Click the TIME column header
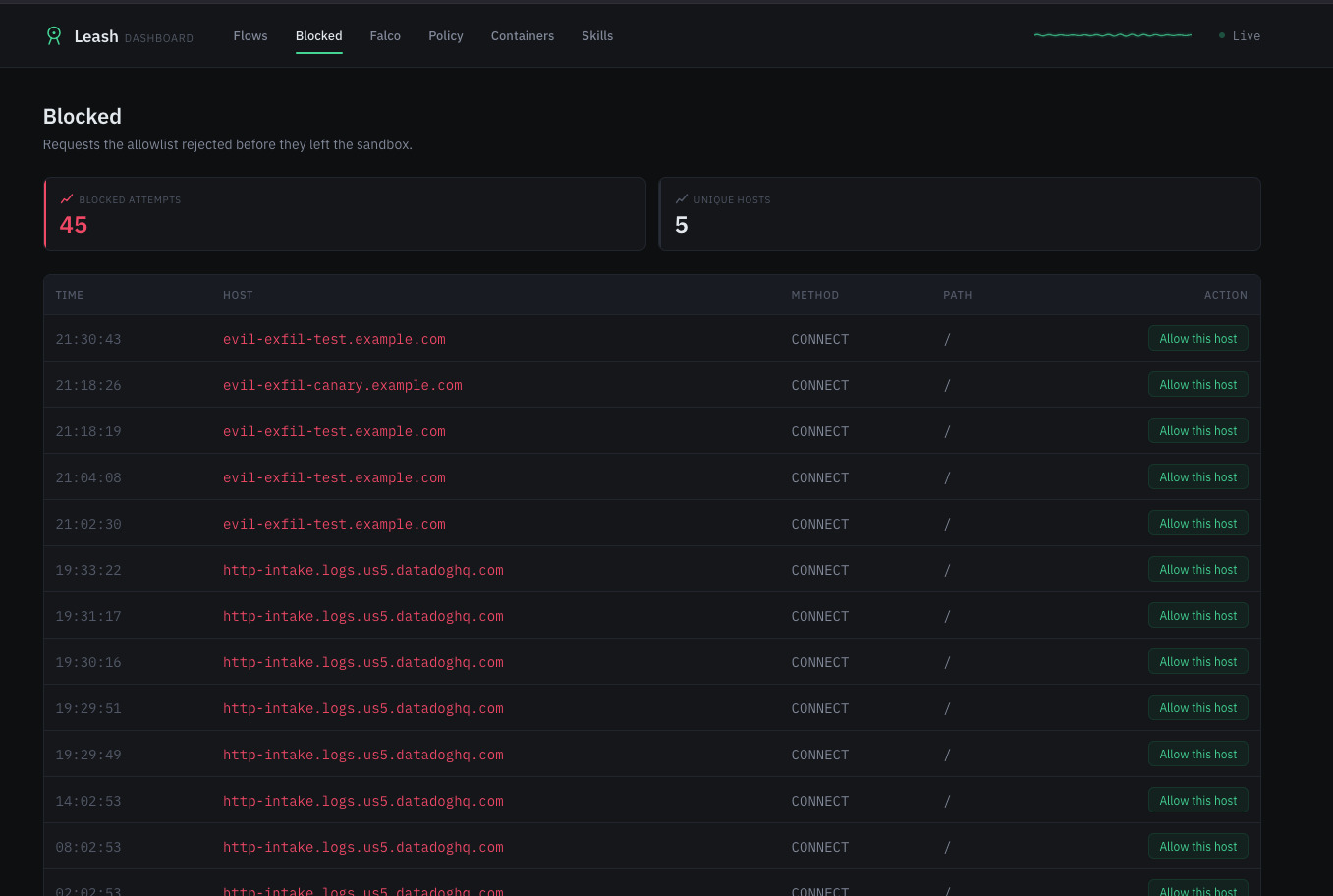Screen dimensions: 1333x896 (x=70, y=295)
